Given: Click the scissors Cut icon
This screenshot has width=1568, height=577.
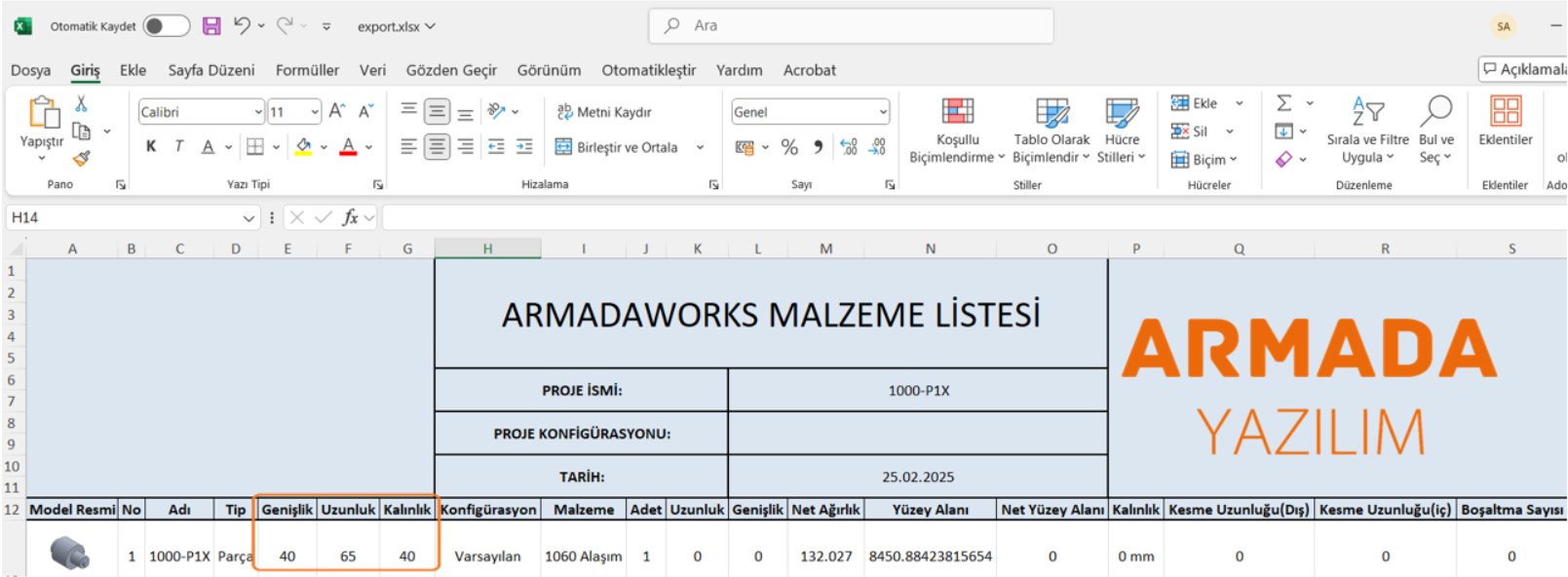Looking at the screenshot, I should tap(82, 103).
